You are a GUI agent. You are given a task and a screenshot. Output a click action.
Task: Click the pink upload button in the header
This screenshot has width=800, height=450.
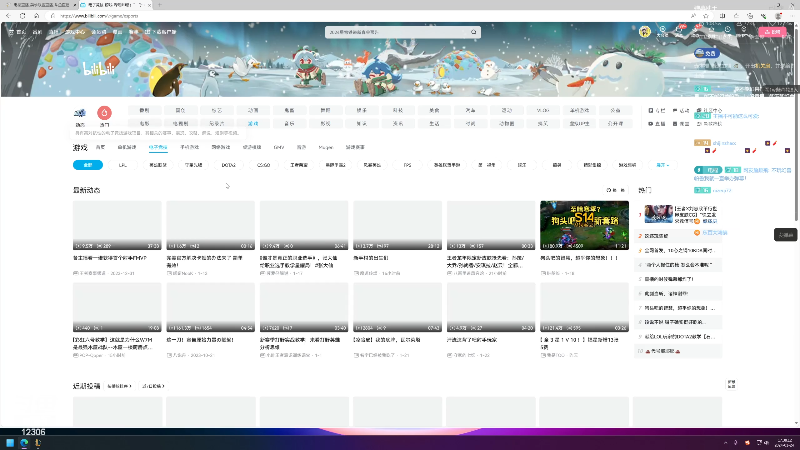[772, 32]
